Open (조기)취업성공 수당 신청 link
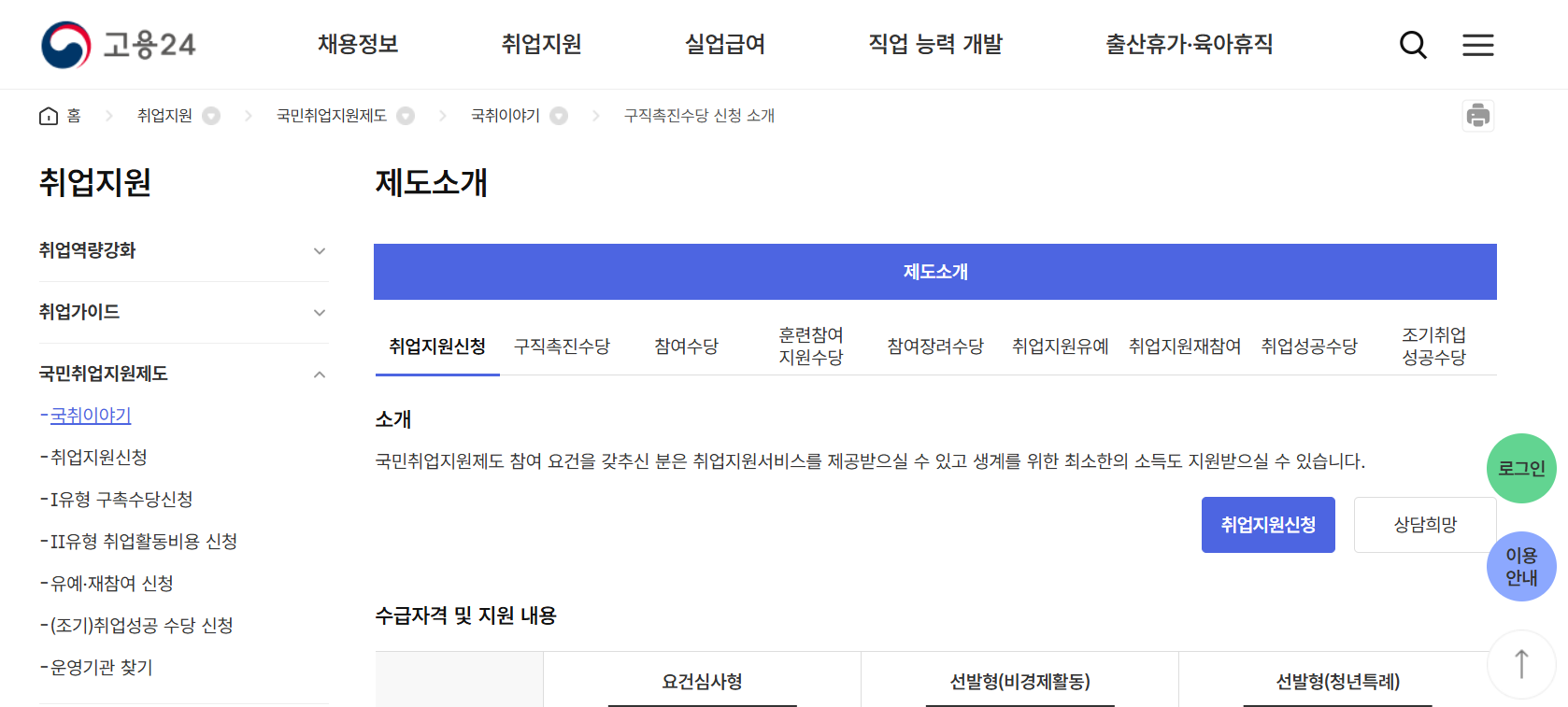1568x707 pixels. 141,626
